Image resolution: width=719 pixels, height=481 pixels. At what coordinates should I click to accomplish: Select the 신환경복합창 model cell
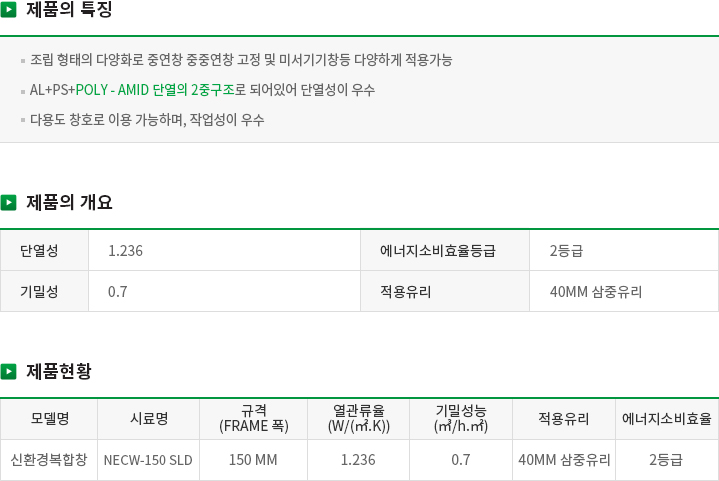[x=49, y=459]
